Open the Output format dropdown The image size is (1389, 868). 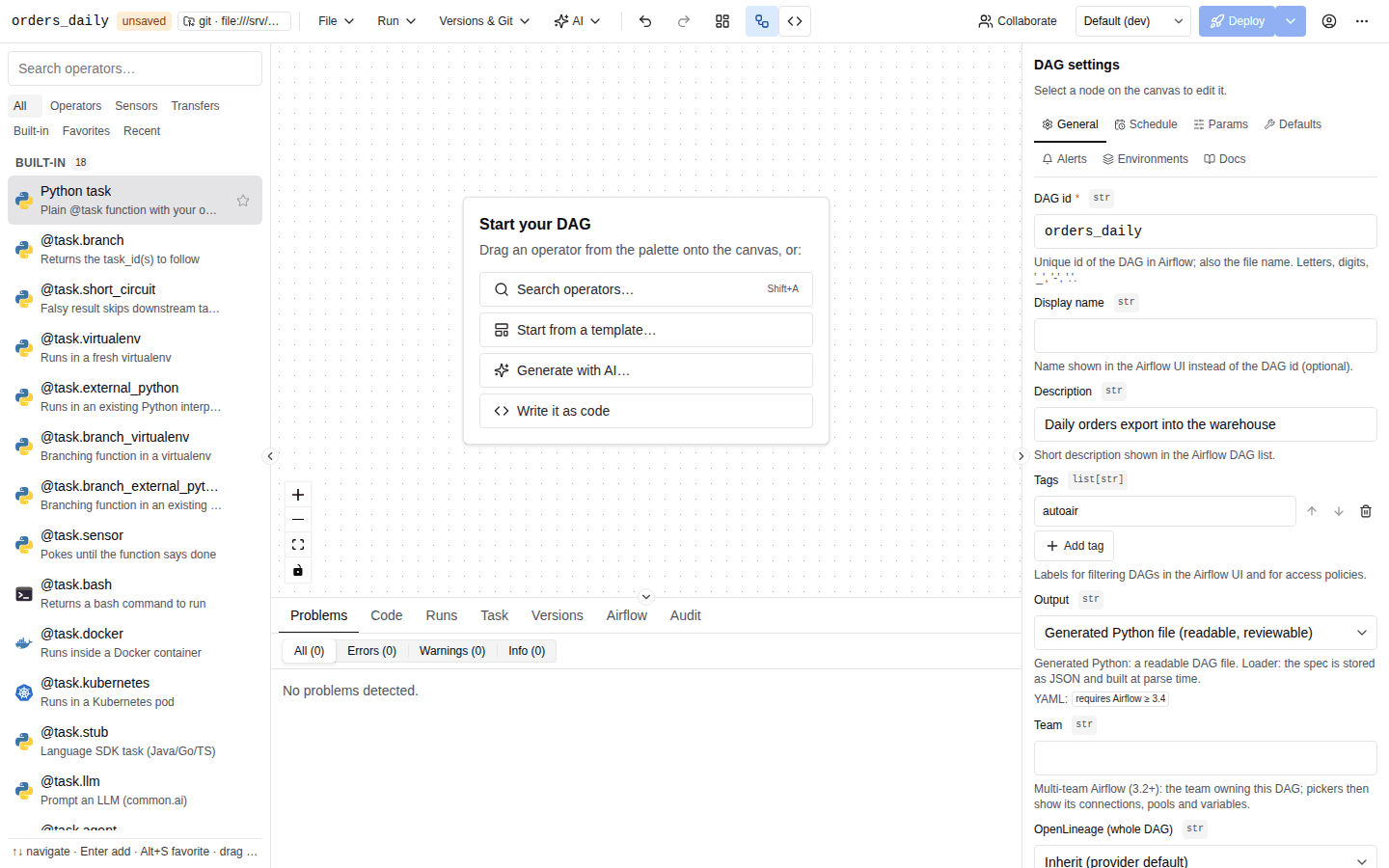pyautogui.click(x=1205, y=633)
